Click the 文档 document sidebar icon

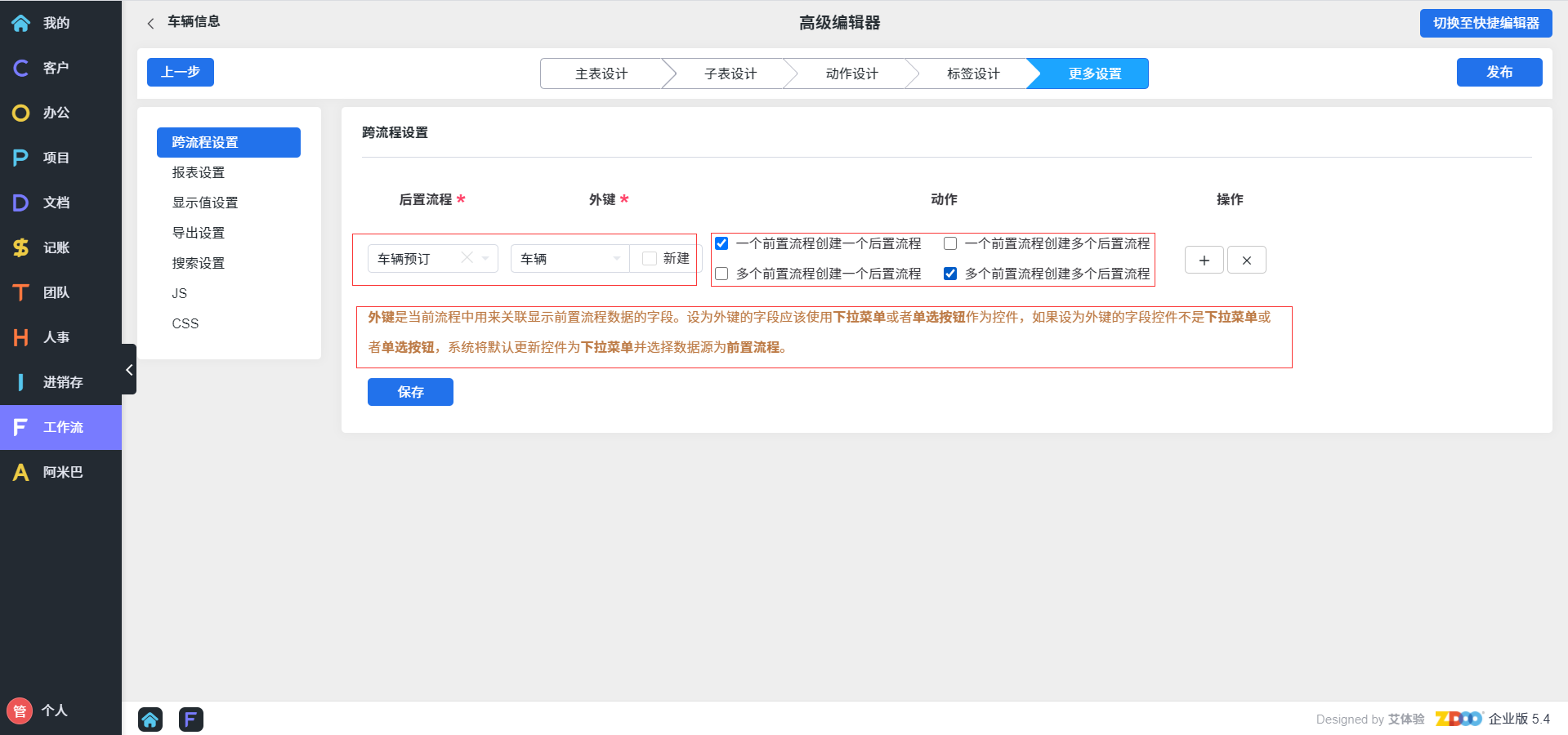point(21,203)
